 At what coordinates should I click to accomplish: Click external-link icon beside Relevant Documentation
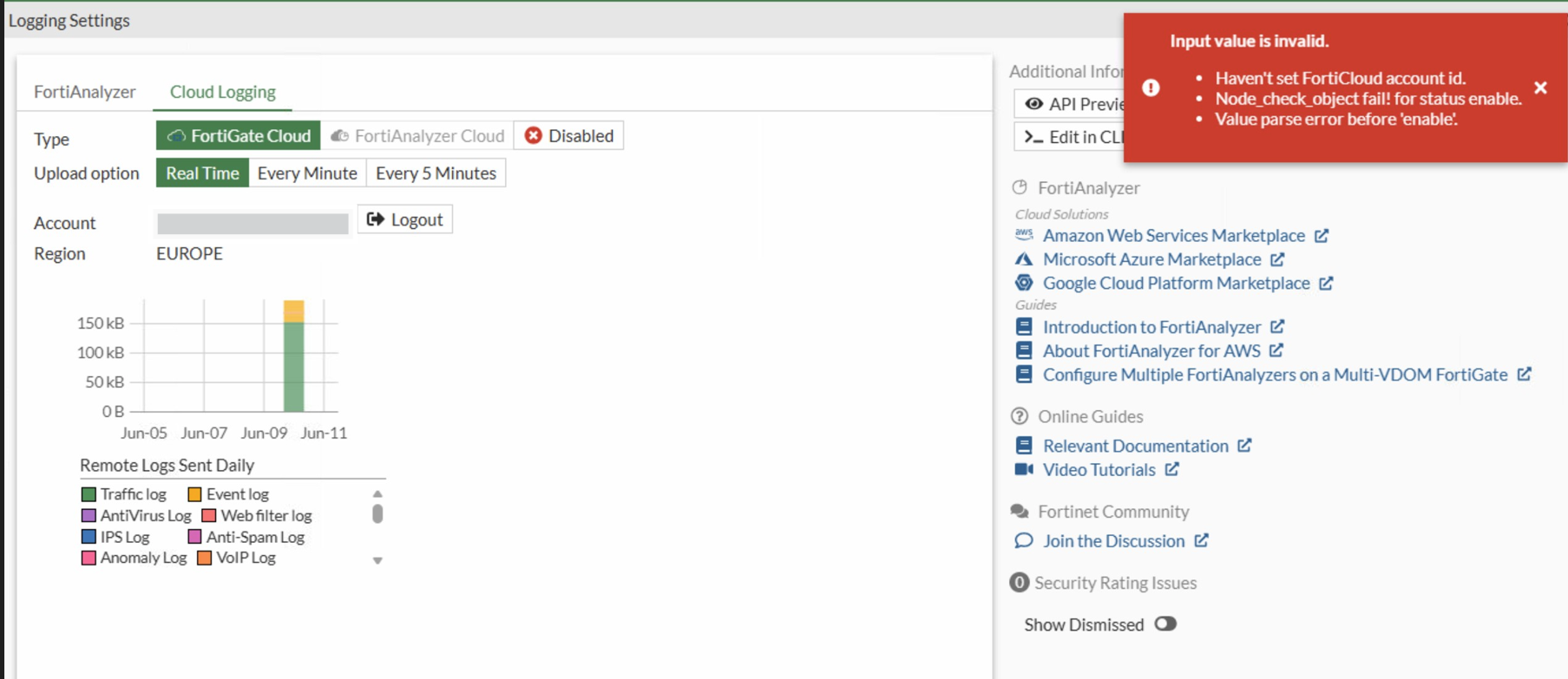(1244, 445)
